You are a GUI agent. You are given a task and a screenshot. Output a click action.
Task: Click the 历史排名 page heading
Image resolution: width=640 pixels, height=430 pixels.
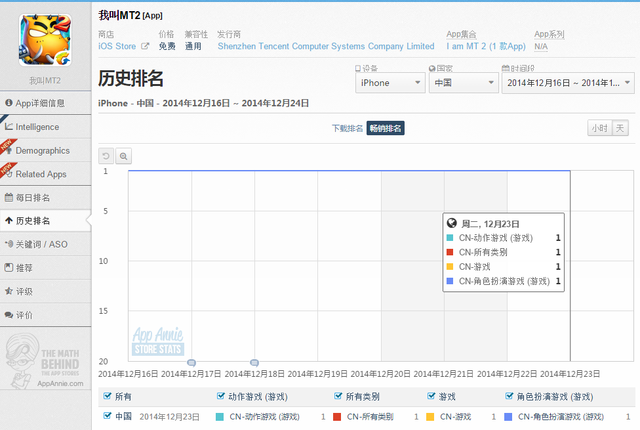tap(131, 78)
